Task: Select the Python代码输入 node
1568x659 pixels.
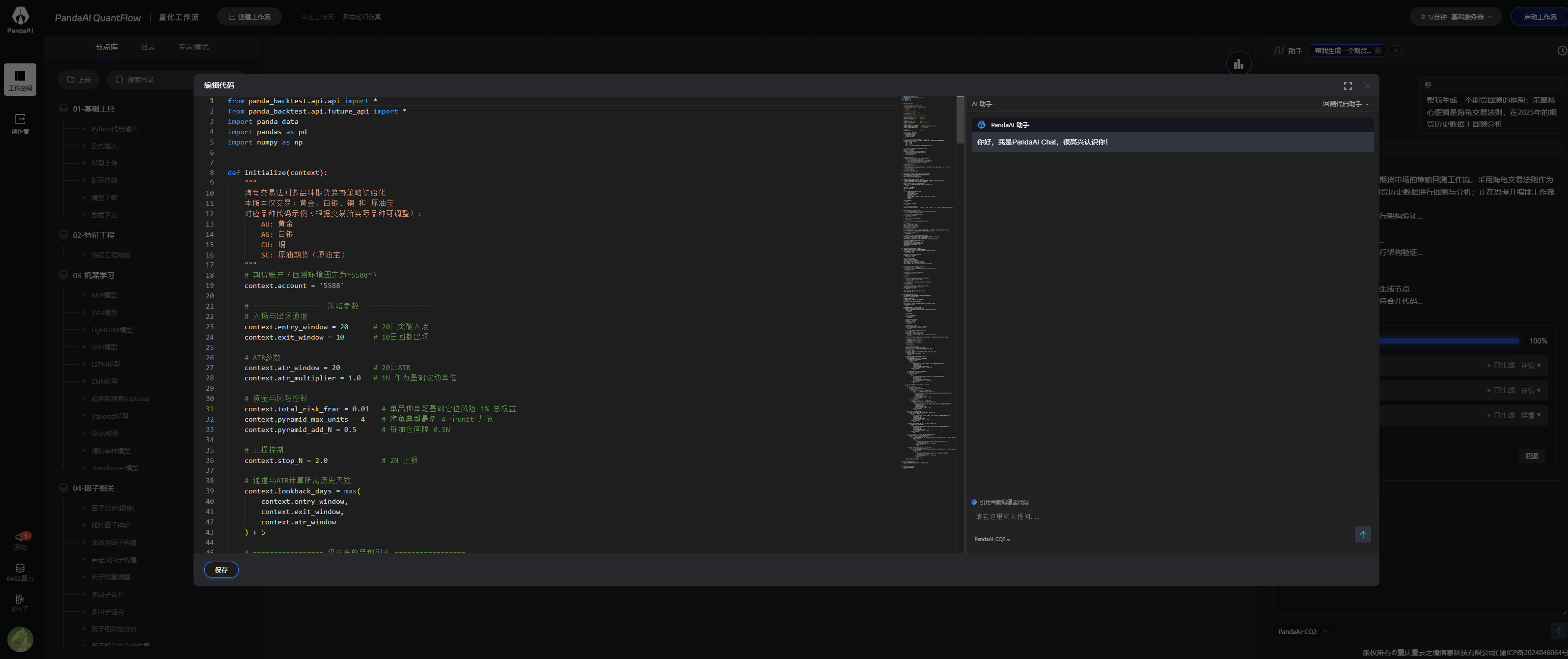Action: click(114, 129)
